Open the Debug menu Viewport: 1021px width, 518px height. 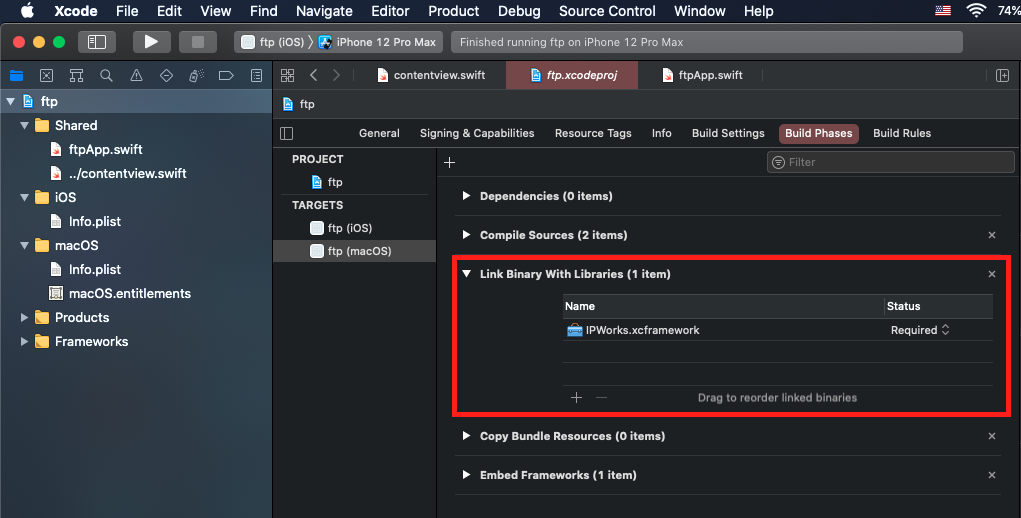coord(519,11)
